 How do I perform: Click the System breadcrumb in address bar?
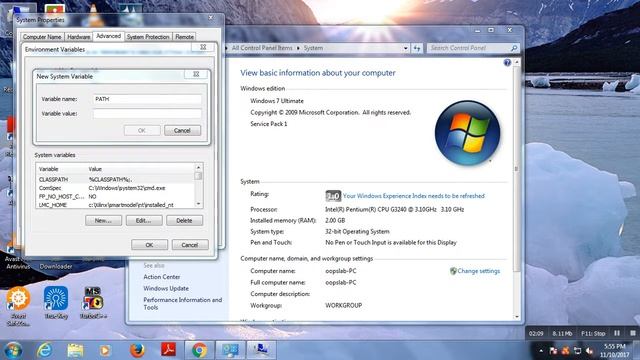coord(313,48)
